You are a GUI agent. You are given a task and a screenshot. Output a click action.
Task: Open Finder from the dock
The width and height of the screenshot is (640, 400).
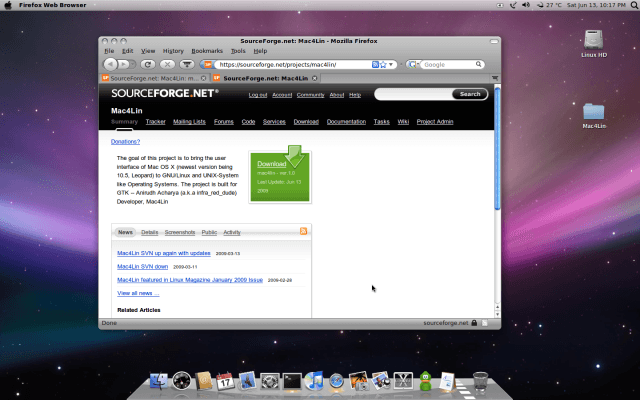159,381
